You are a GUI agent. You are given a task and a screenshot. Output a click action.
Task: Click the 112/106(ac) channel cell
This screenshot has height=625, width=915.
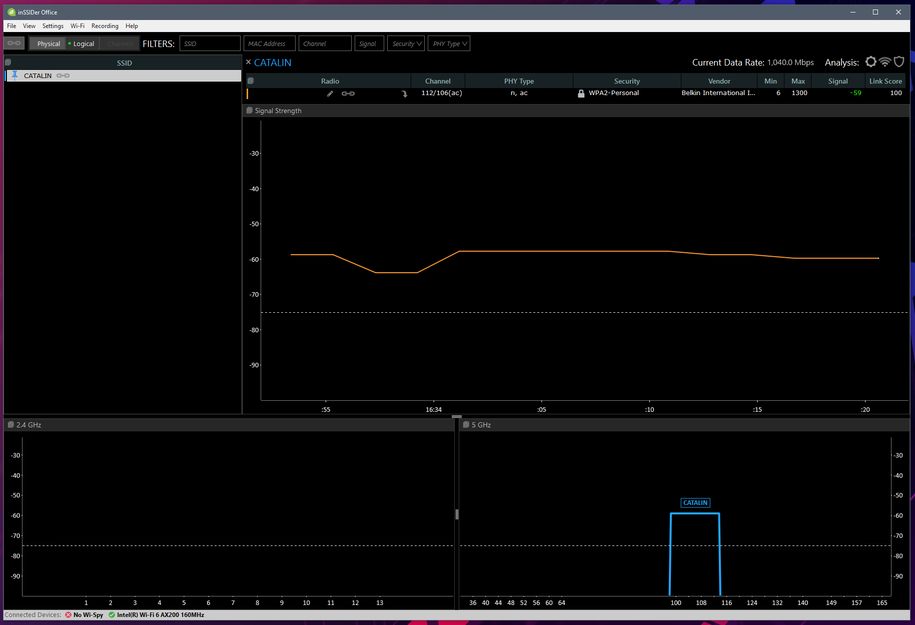click(442, 93)
